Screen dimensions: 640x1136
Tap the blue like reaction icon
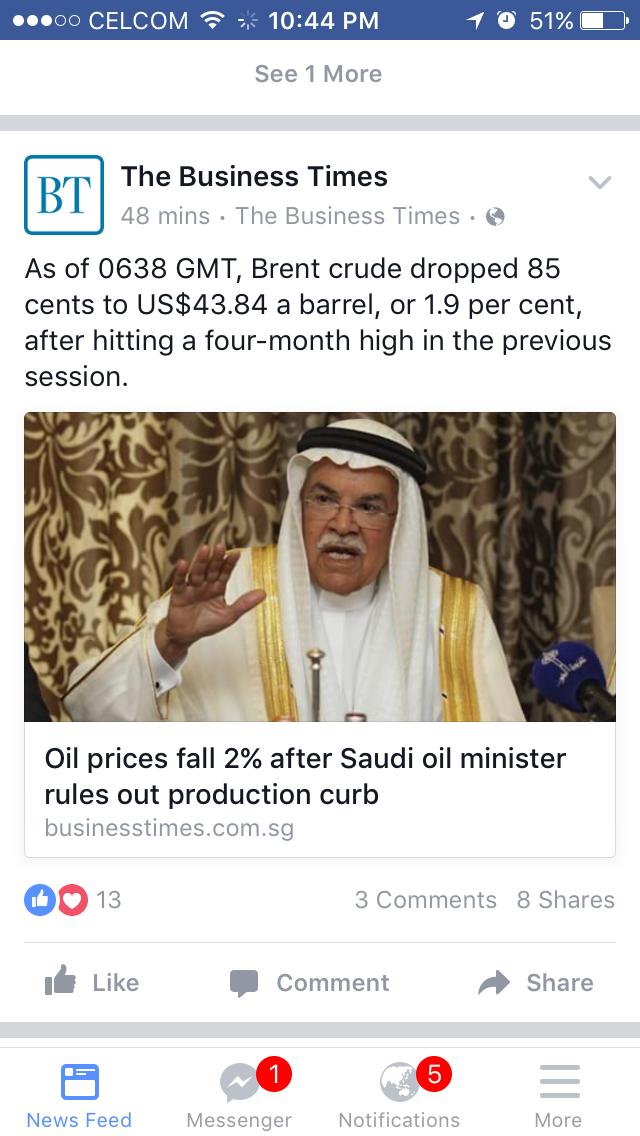pos(39,900)
